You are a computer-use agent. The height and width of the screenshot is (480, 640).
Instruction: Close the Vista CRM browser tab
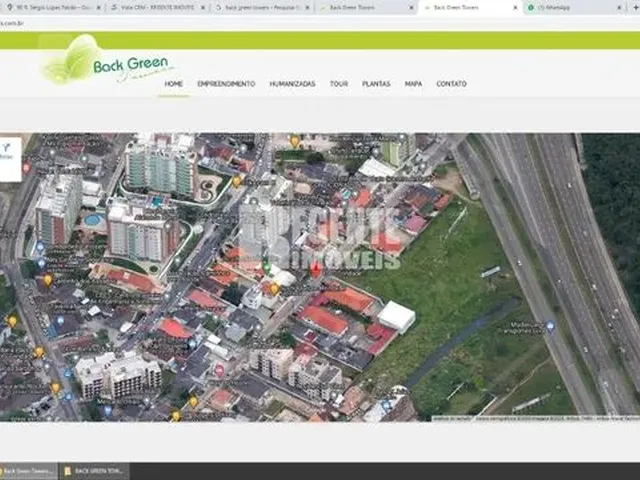point(203,7)
